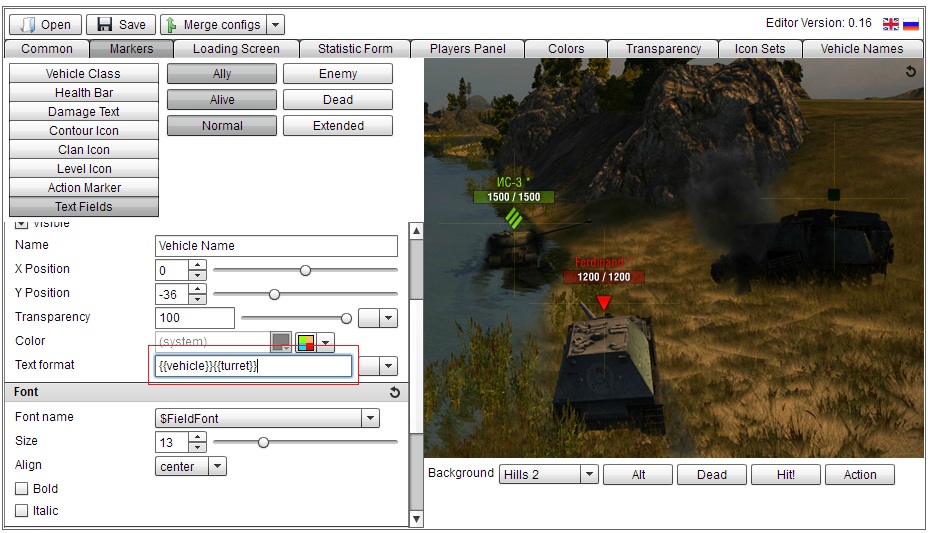Reset Font section with circular arrow
Viewport: 928px width, 533px height.
(x=395, y=392)
